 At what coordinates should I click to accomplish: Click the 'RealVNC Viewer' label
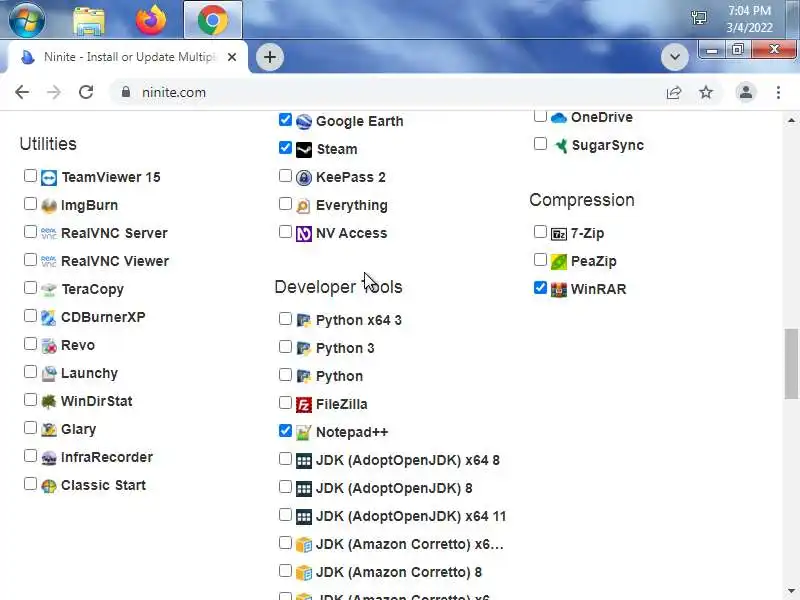(115, 261)
